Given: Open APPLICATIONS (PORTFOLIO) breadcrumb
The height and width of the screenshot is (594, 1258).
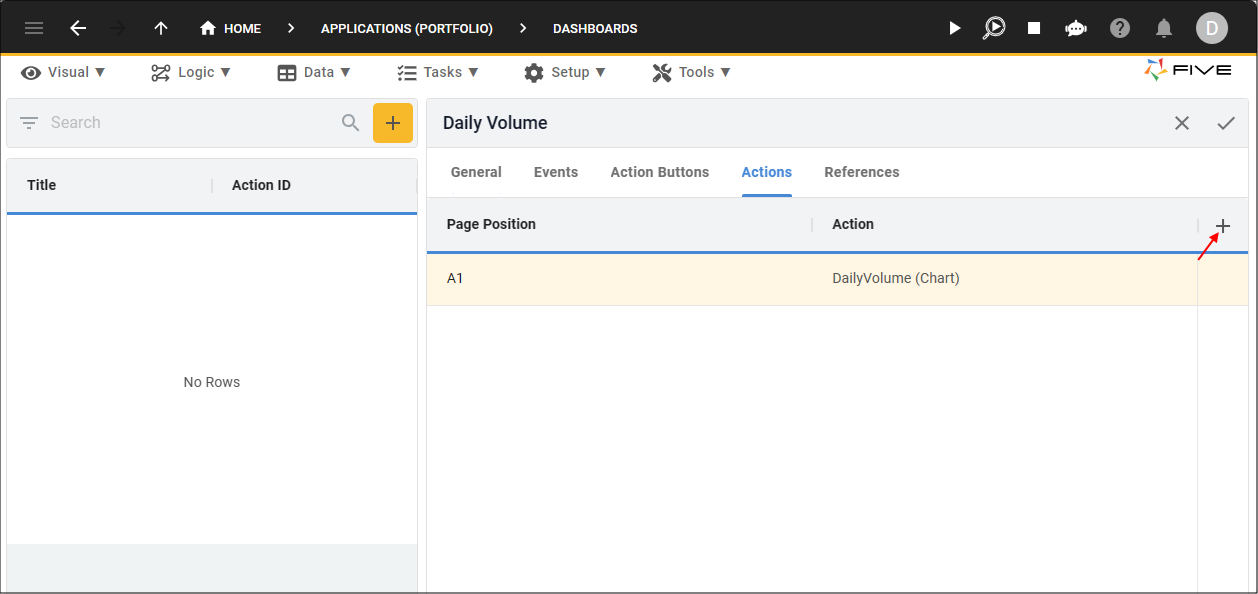Looking at the screenshot, I should [407, 29].
